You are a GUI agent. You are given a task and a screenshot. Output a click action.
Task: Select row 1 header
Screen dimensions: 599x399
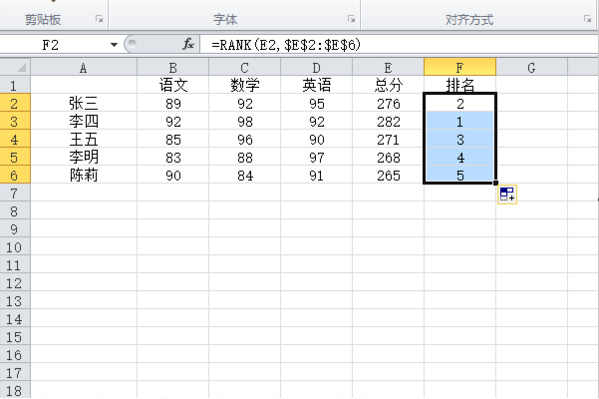[x=15, y=85]
